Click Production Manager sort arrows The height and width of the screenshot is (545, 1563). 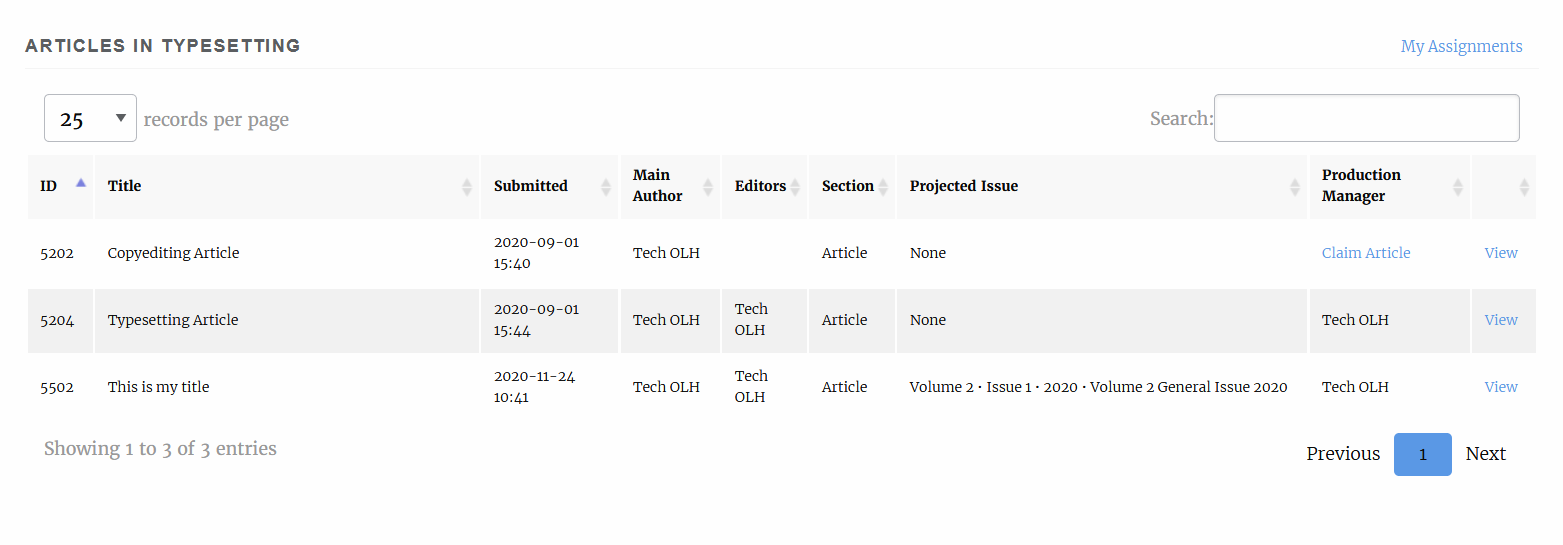point(1457,187)
